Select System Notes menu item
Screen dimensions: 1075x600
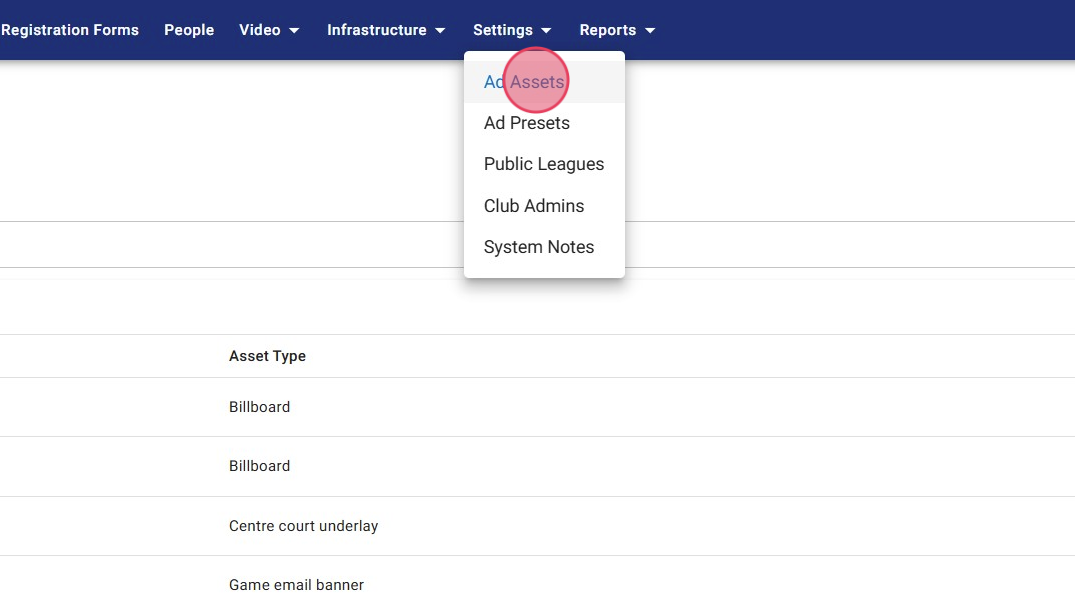[544, 247]
